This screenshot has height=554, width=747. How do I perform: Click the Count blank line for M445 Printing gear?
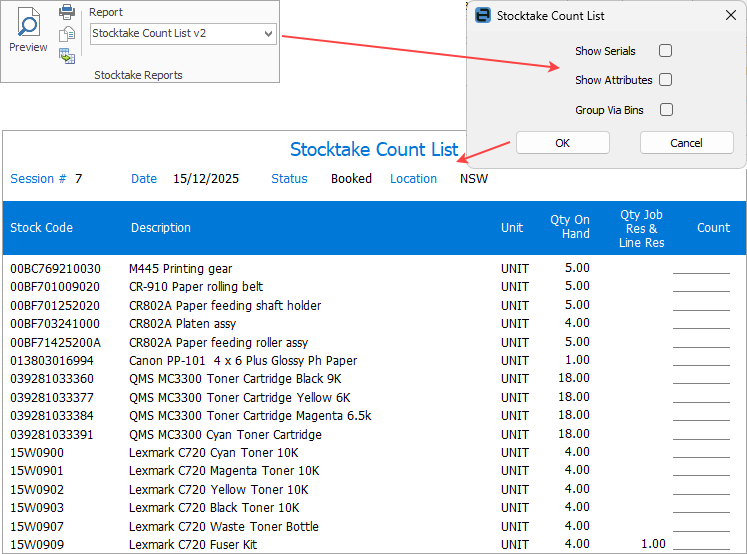[x=701, y=272]
